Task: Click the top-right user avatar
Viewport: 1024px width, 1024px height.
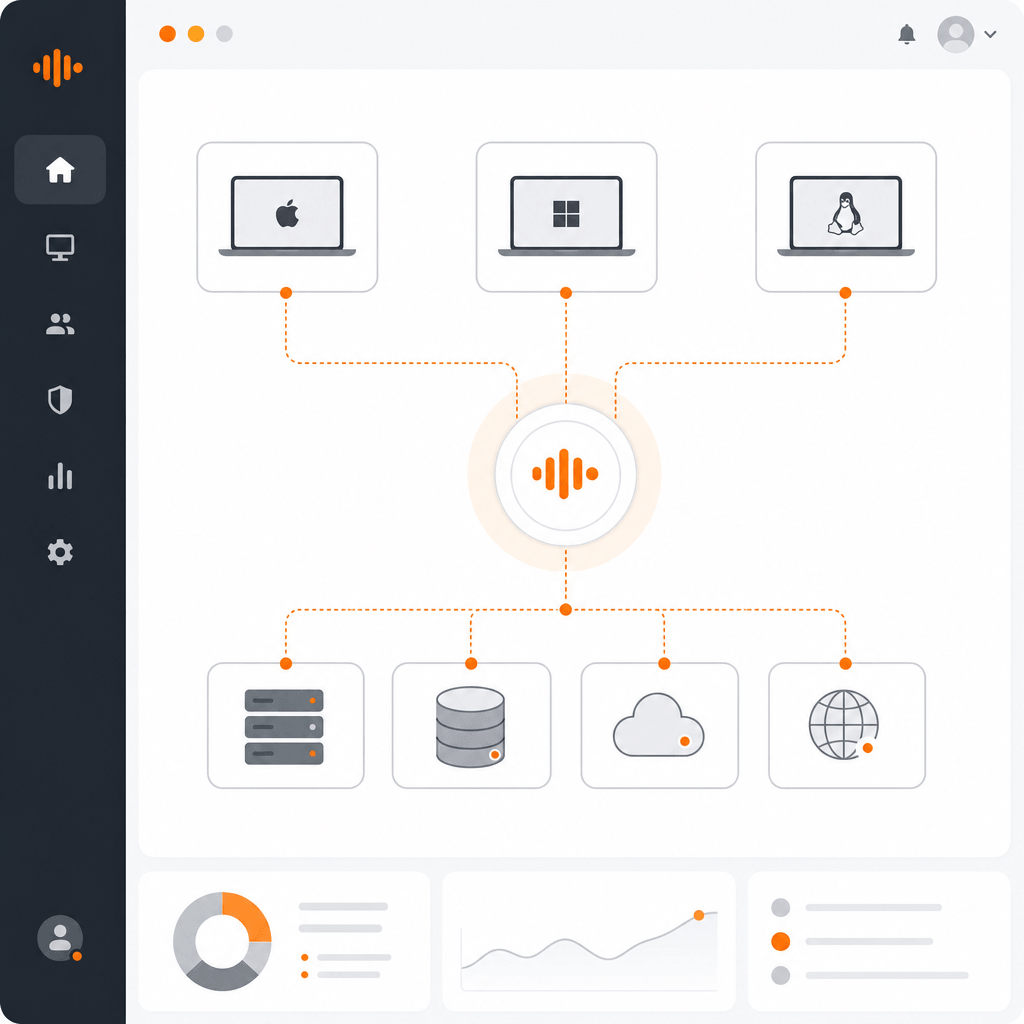Action: point(955,34)
